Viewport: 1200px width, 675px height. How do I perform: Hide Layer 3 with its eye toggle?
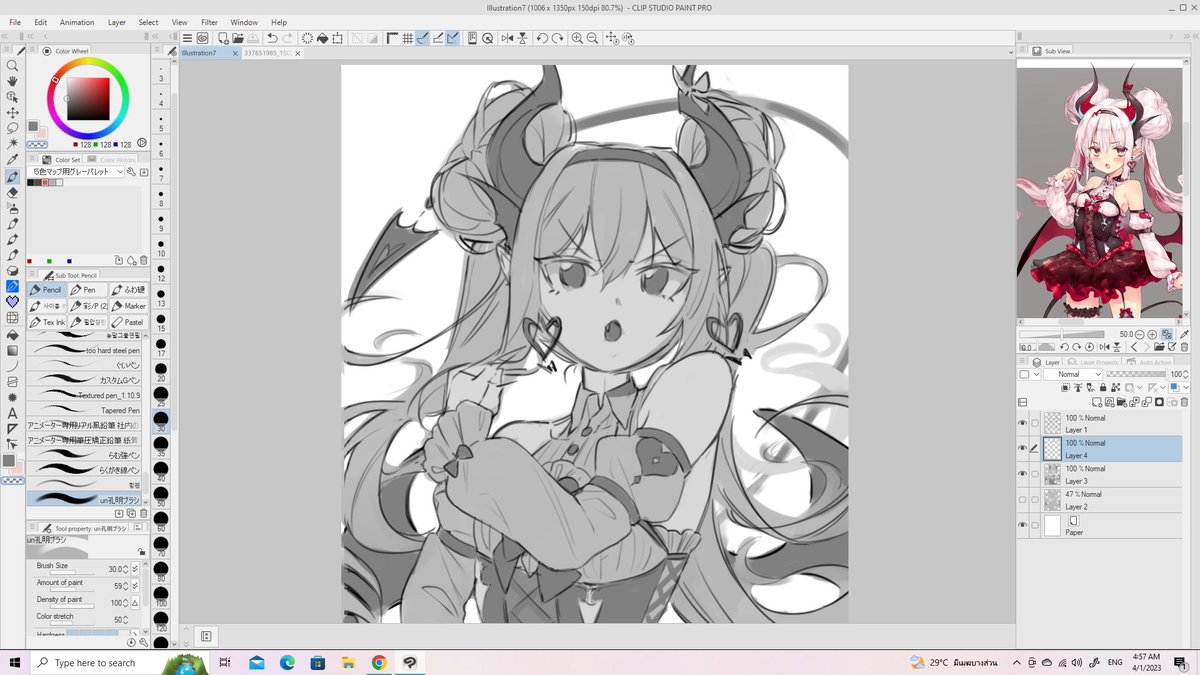tap(1024, 472)
